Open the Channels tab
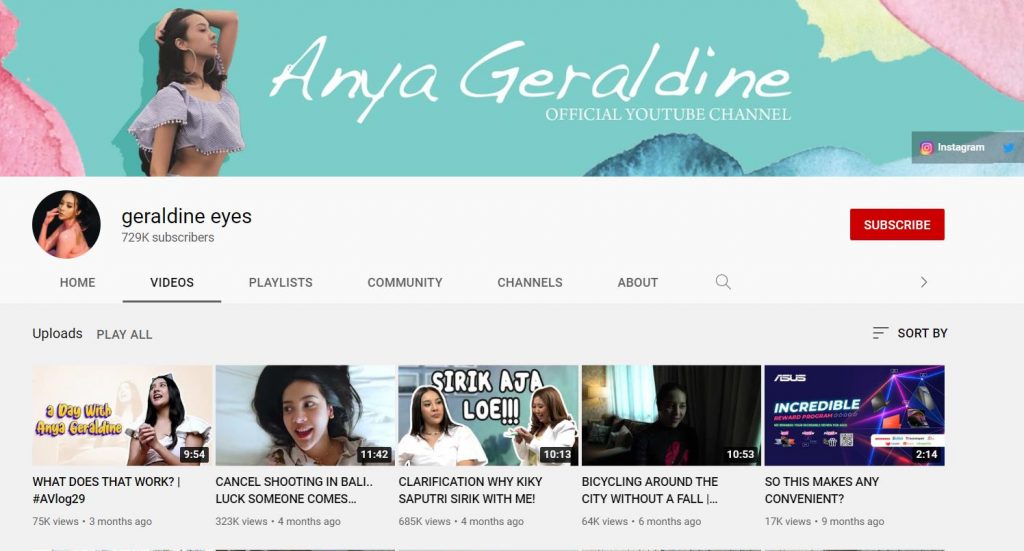Viewport: 1024px width, 551px height. pos(530,283)
